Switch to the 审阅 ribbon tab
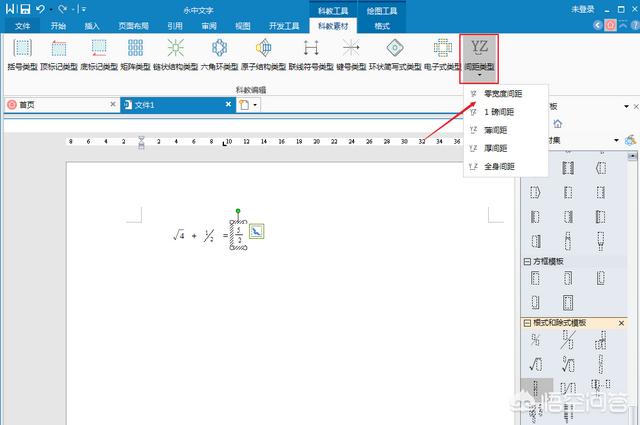640x425 pixels. click(x=209, y=26)
